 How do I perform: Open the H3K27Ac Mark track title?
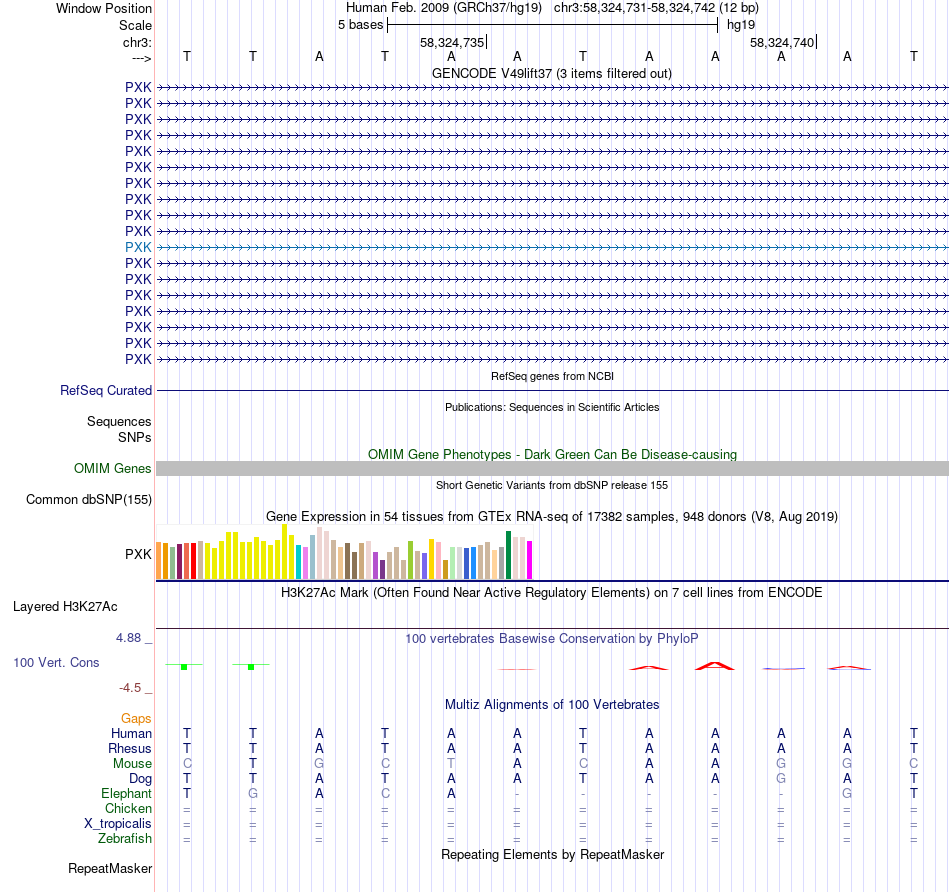pos(552,592)
